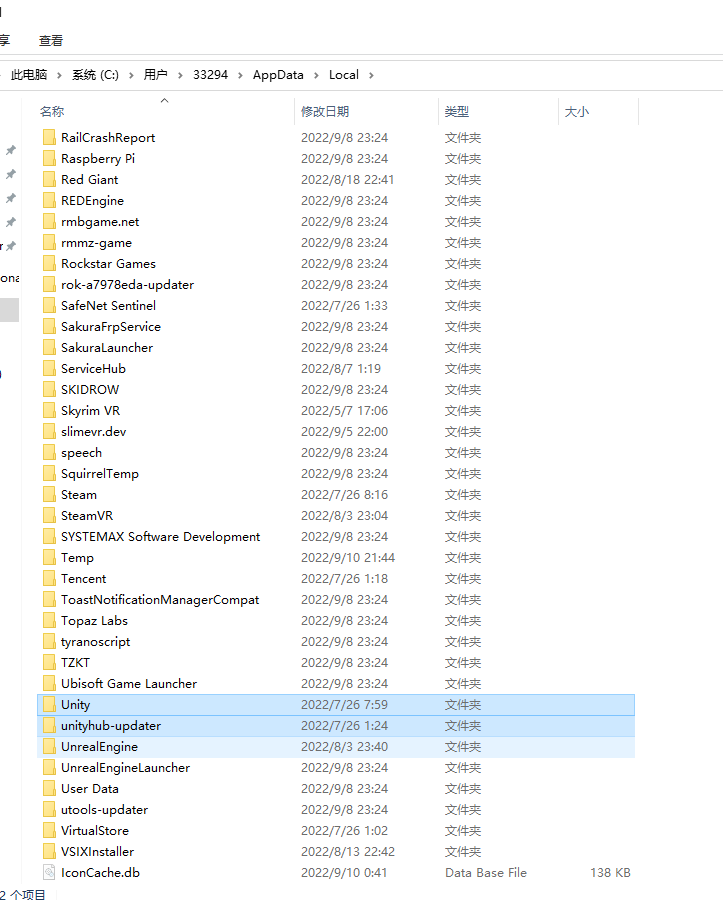The height and width of the screenshot is (900, 723).
Task: Select the SakuraLauncher folder icon
Action: (49, 347)
